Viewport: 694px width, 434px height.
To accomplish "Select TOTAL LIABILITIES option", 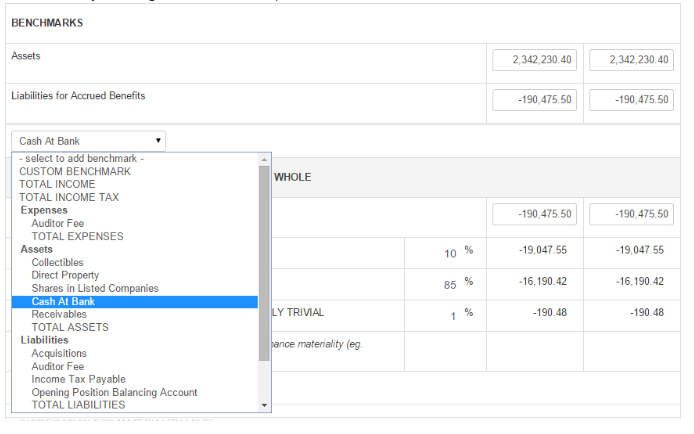I will [78, 406].
